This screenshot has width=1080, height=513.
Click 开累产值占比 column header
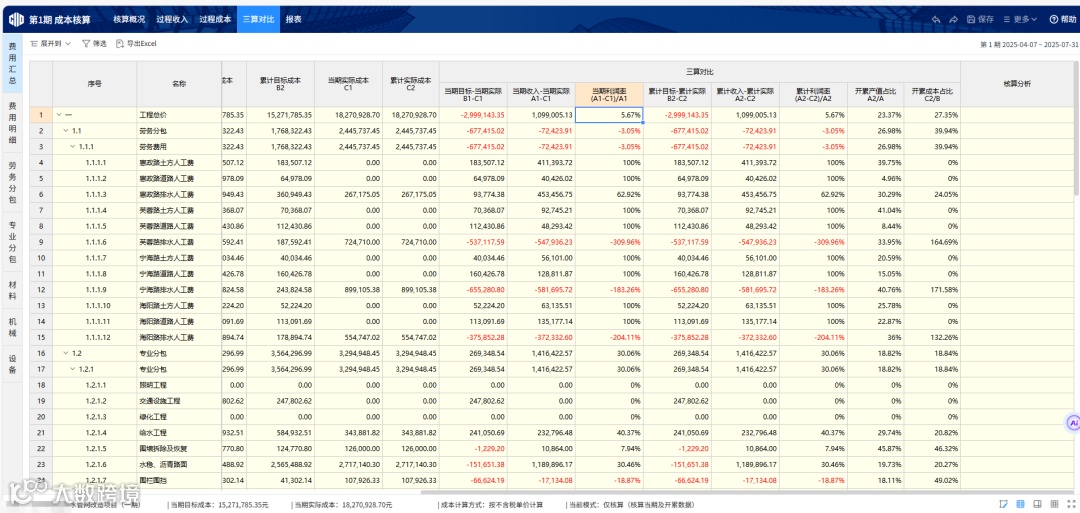875,95
